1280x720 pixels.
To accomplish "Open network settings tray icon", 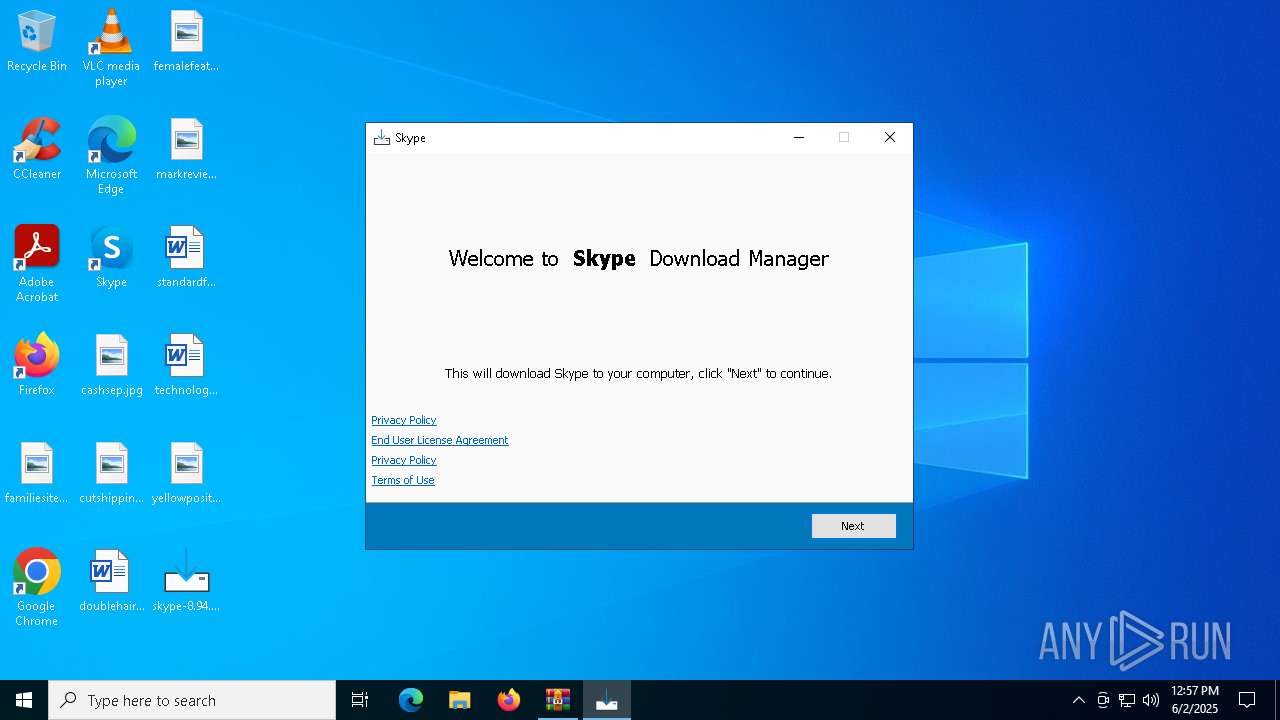I will 1127,700.
